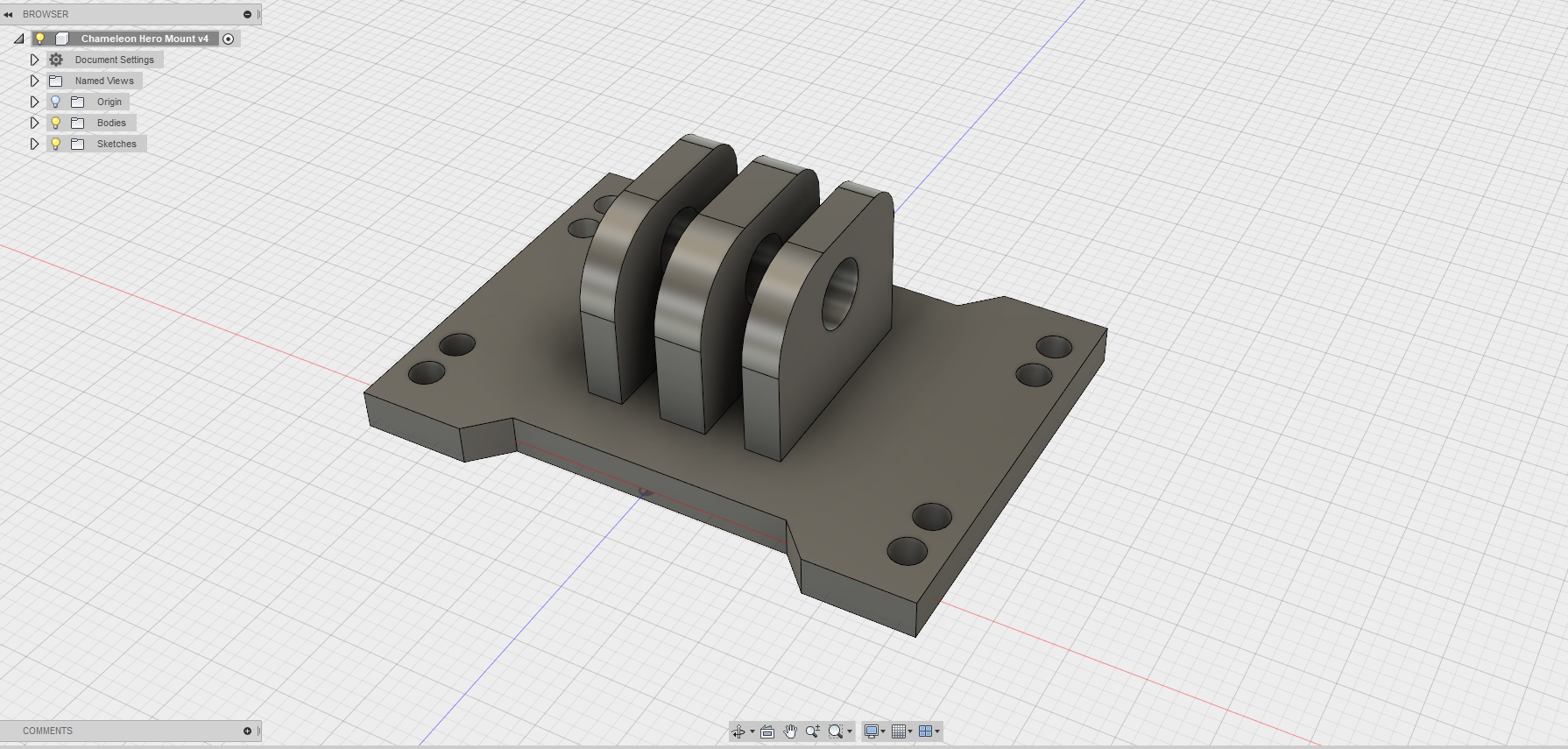Expand the Display Settings dropdown arrow
The height and width of the screenshot is (749, 1568).
[883, 731]
